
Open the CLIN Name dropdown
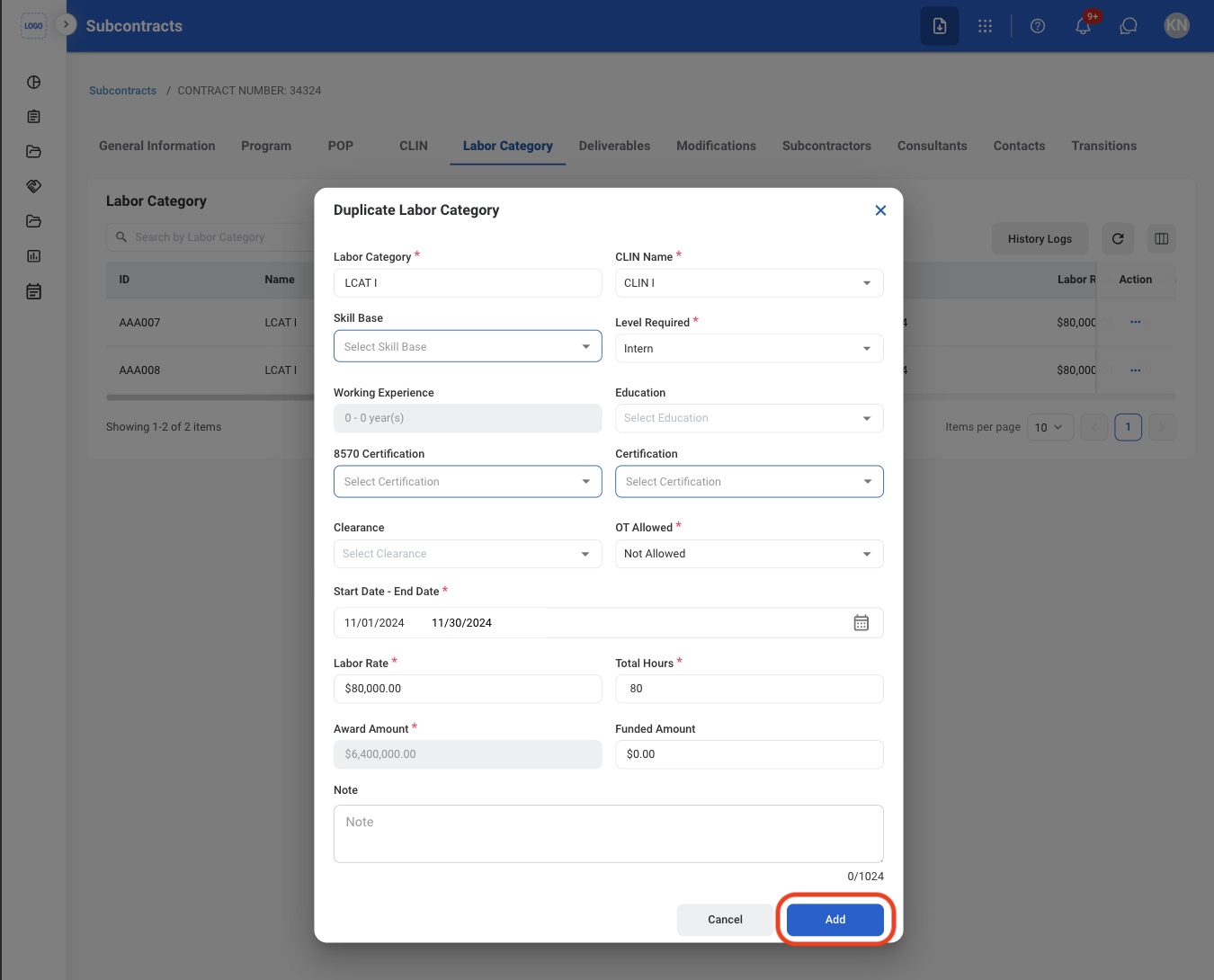point(749,283)
